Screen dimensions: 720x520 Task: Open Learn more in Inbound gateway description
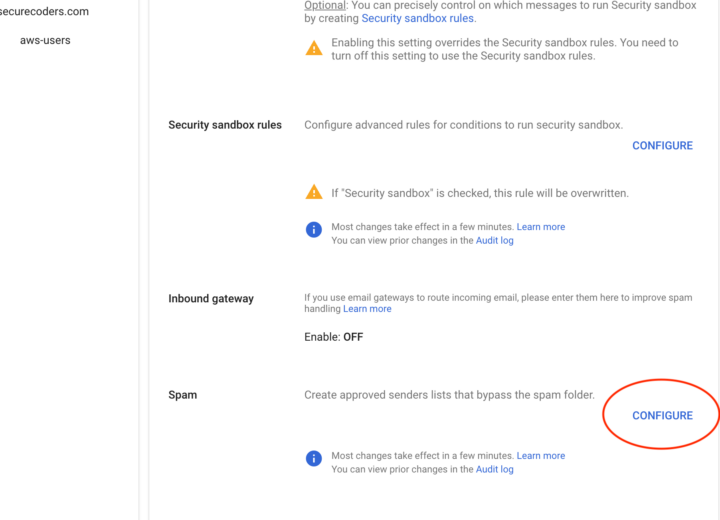click(367, 309)
